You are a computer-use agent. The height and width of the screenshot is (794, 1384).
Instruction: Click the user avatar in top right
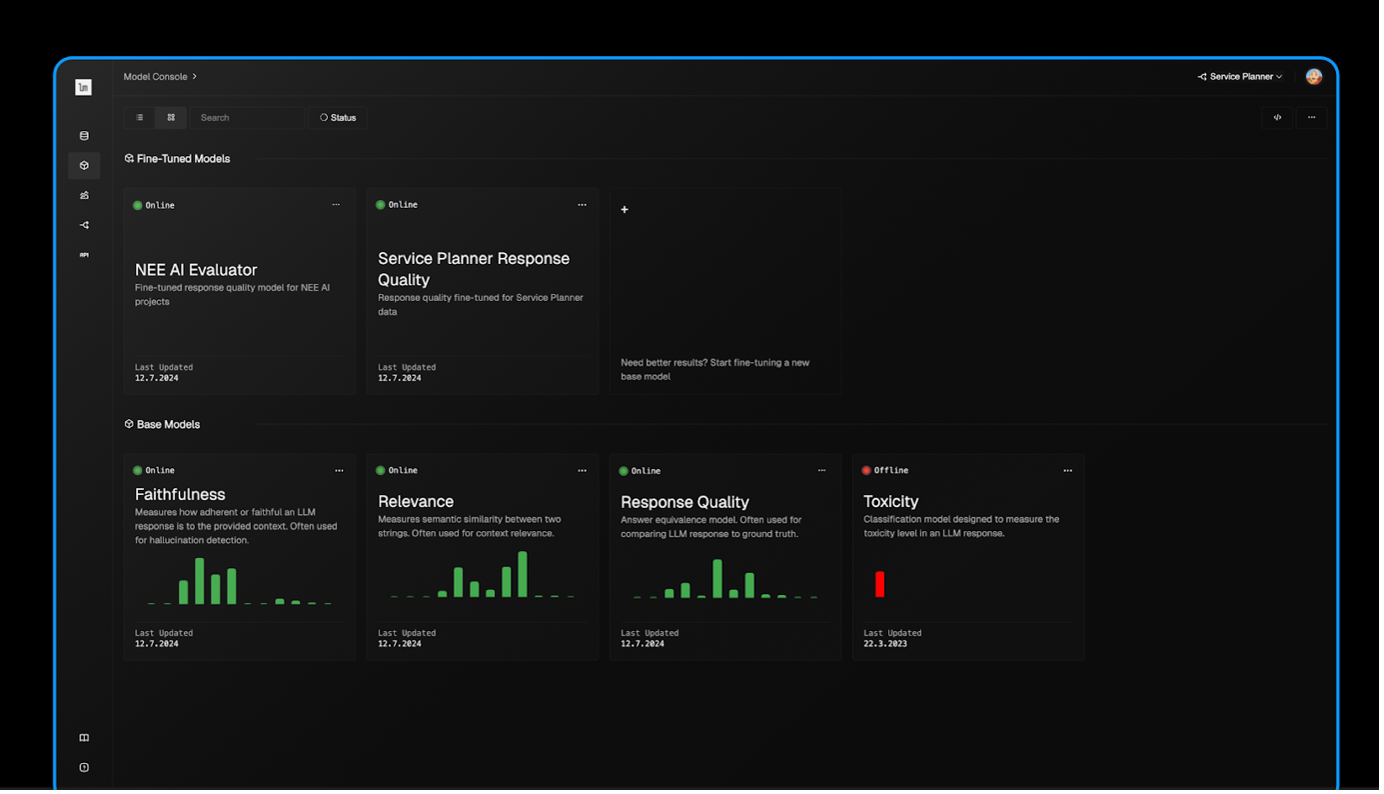pyautogui.click(x=1314, y=77)
